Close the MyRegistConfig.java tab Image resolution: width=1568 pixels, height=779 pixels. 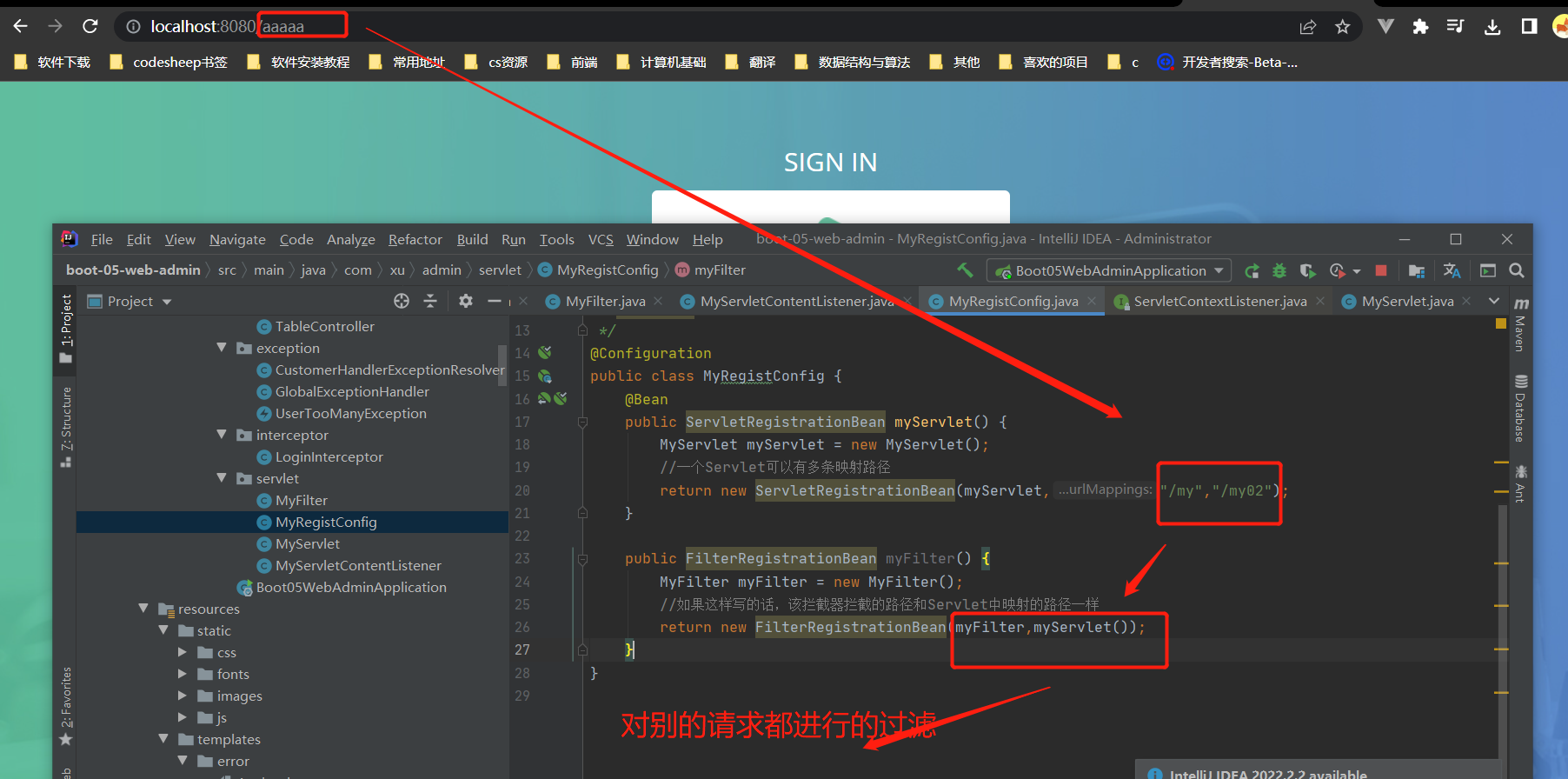(x=1093, y=301)
